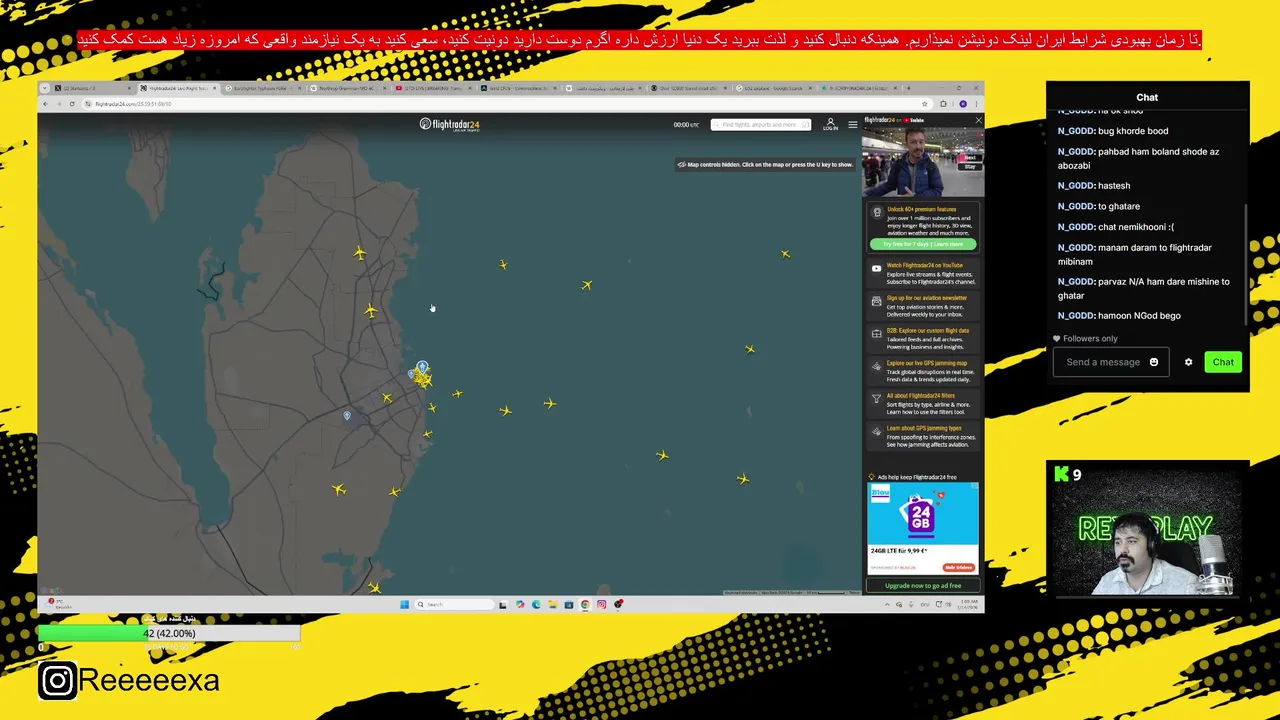This screenshot has width=1280, height=720.
Task: Open the Chrome three-dot menu
Action: click(977, 104)
